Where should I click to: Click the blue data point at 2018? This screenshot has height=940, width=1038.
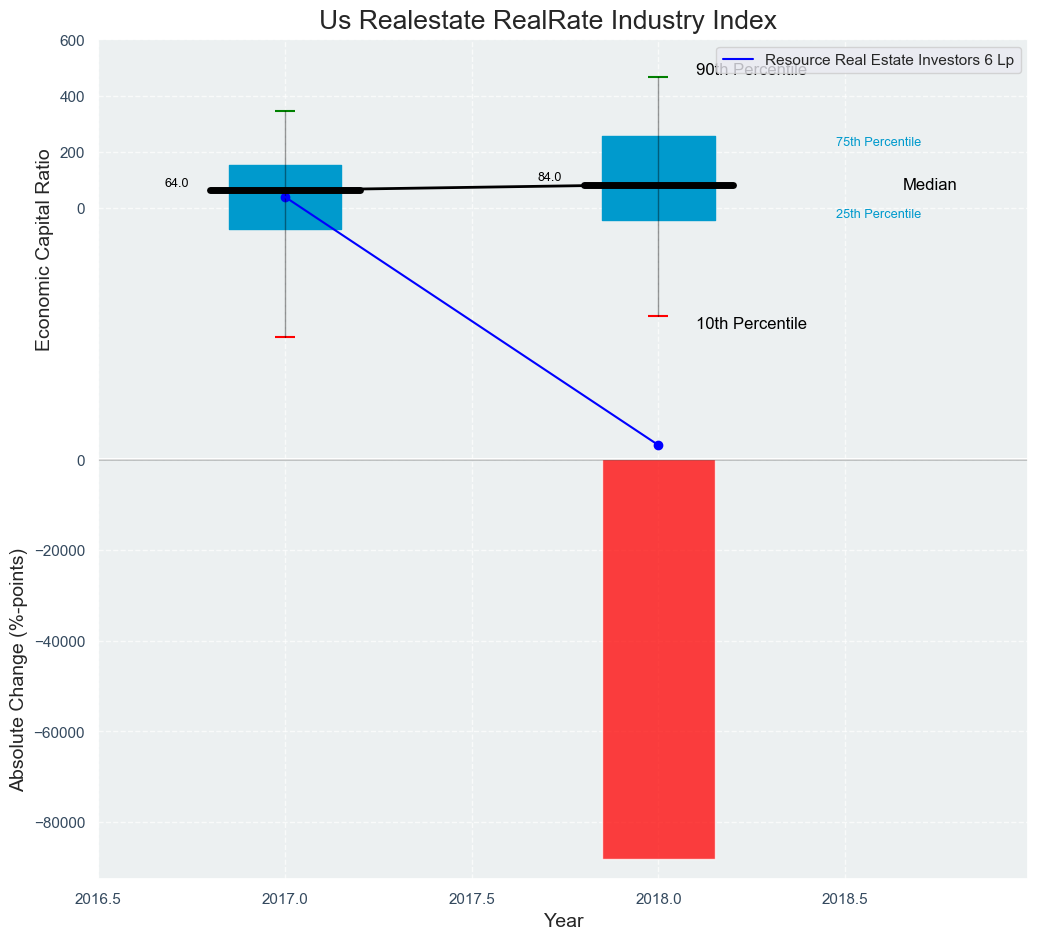658,445
